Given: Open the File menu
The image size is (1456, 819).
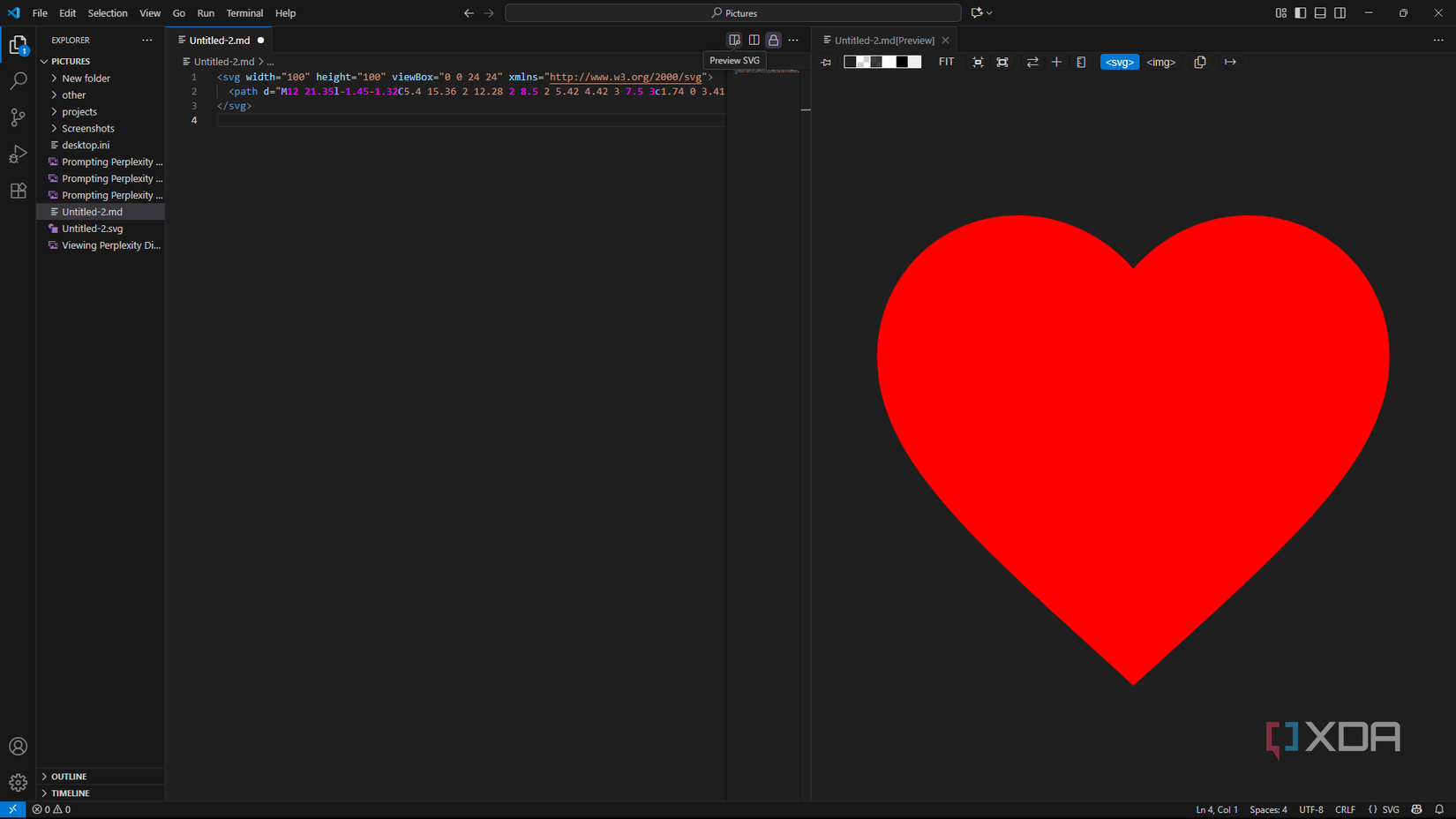Looking at the screenshot, I should tap(40, 13).
